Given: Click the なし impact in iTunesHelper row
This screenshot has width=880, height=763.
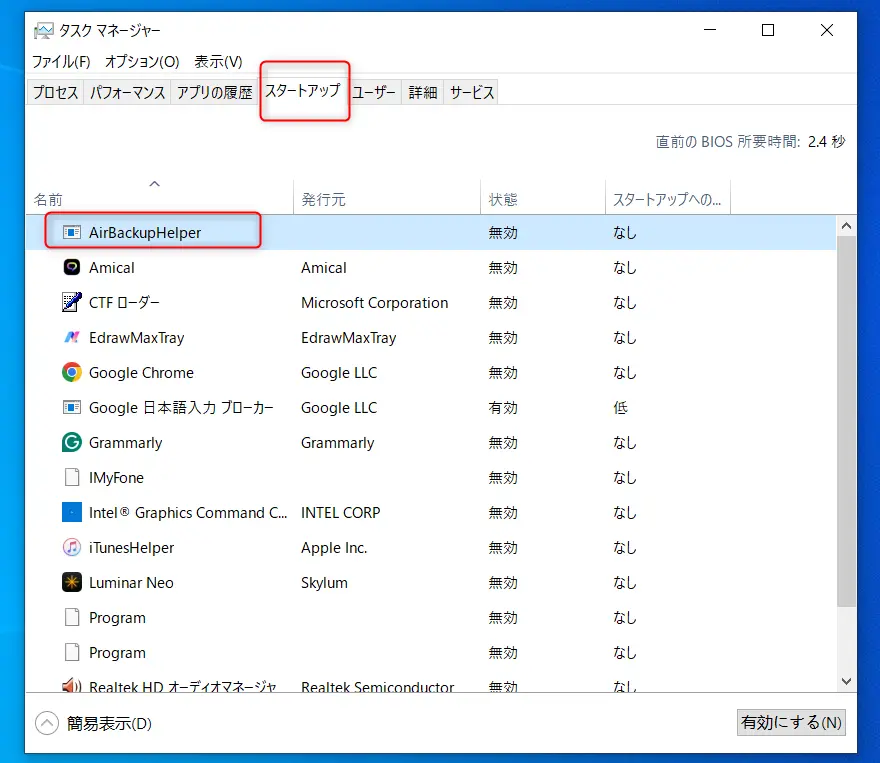Looking at the screenshot, I should [625, 548].
